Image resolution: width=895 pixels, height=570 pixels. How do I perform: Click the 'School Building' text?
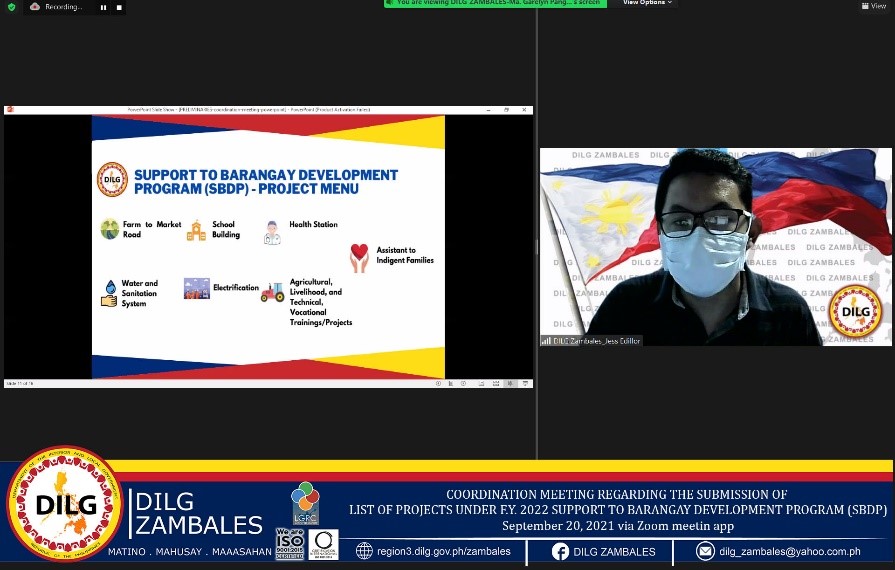point(226,229)
